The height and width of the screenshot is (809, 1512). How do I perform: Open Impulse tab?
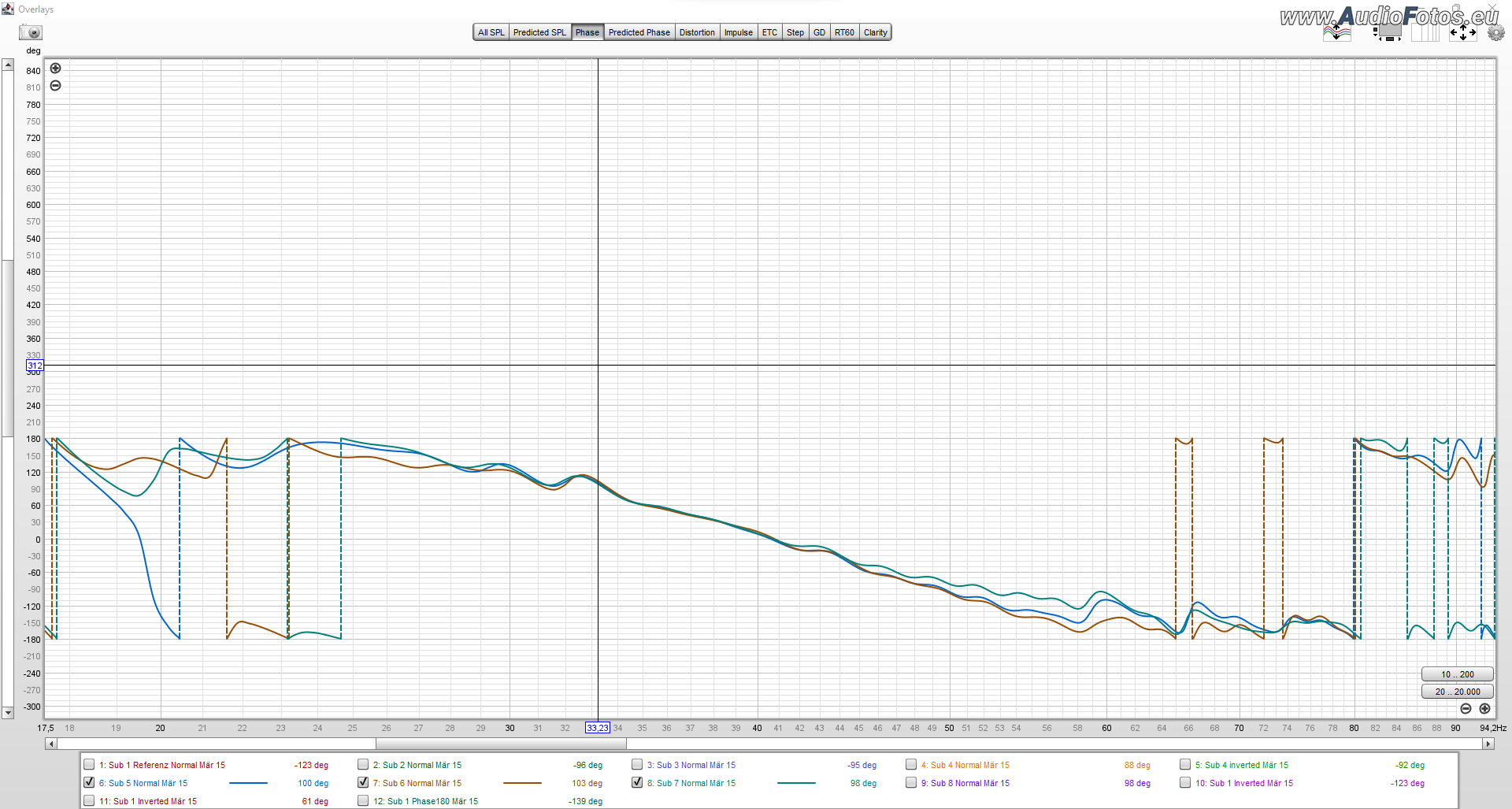click(x=738, y=32)
